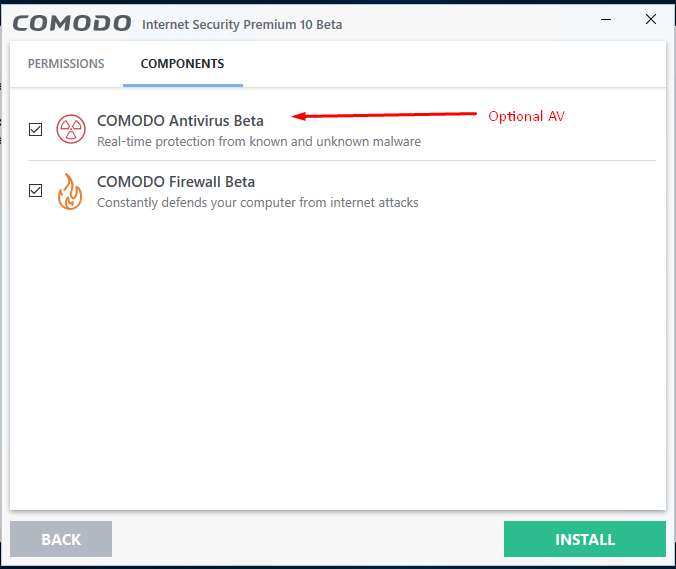Click the red 'Optional AV' annotation text
This screenshot has height=569, width=676.
[x=526, y=116]
